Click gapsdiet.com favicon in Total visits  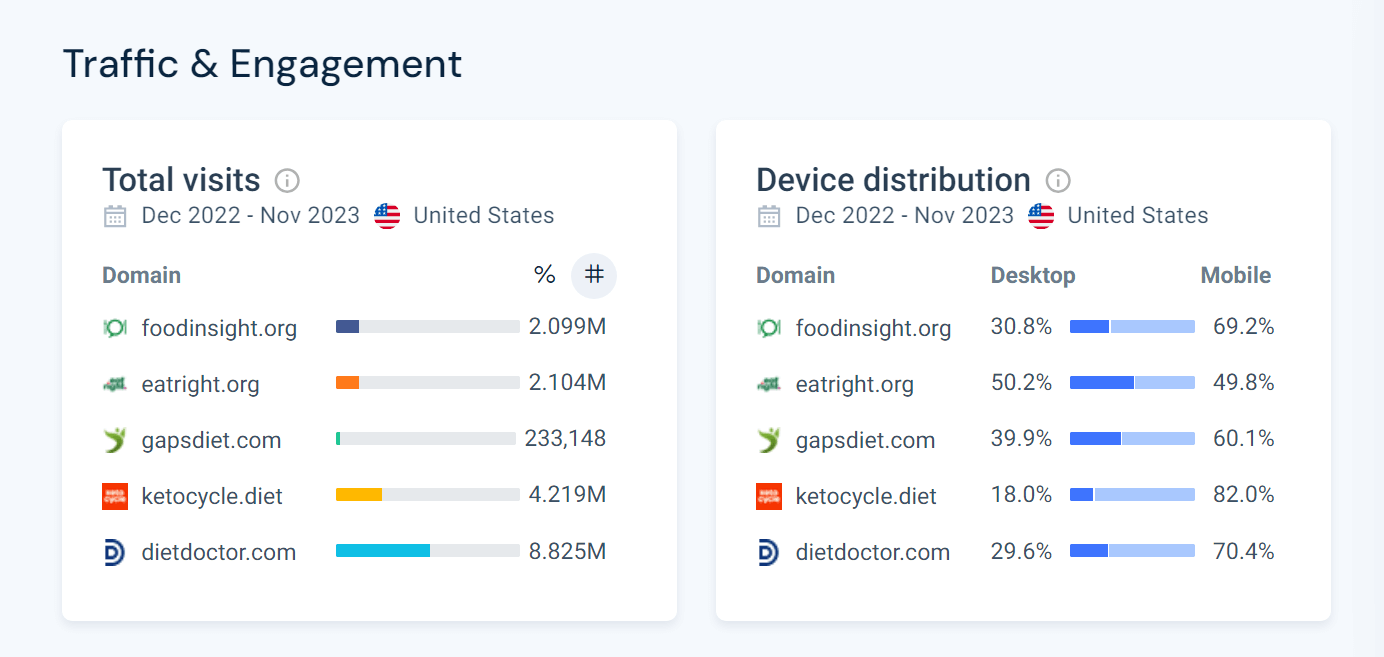pyautogui.click(x=115, y=440)
